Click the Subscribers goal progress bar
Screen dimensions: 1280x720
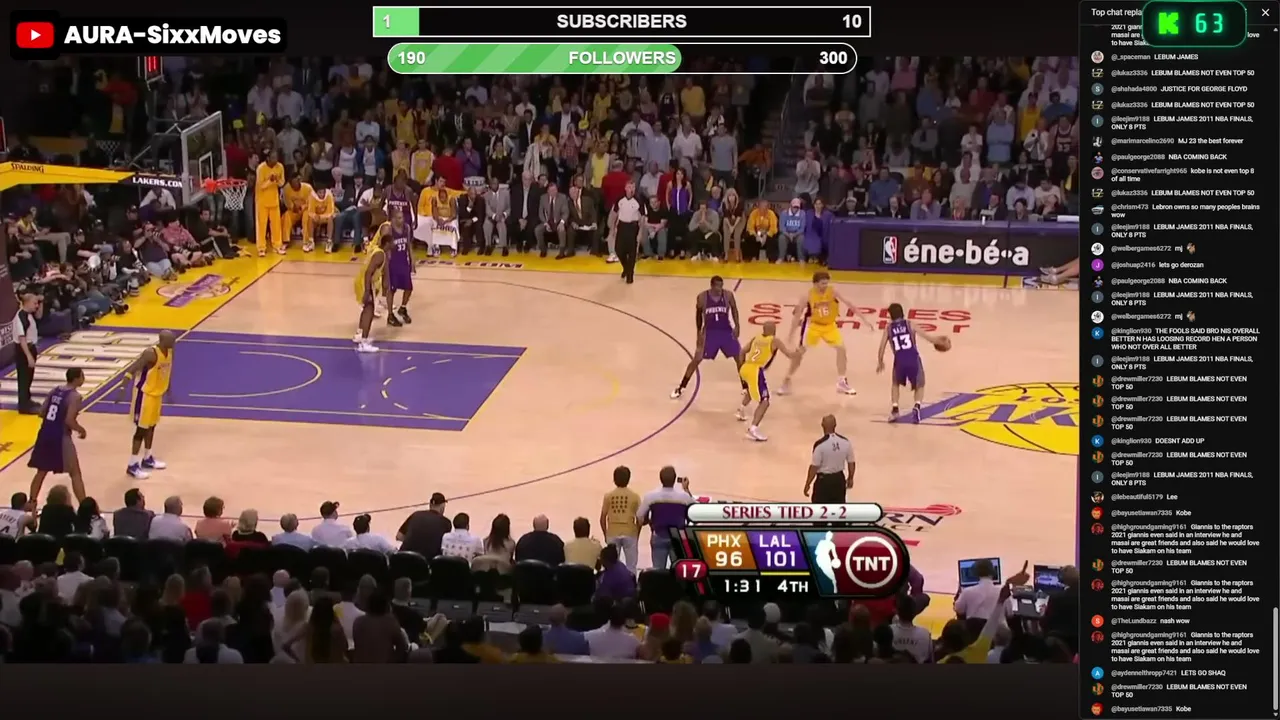coord(622,21)
